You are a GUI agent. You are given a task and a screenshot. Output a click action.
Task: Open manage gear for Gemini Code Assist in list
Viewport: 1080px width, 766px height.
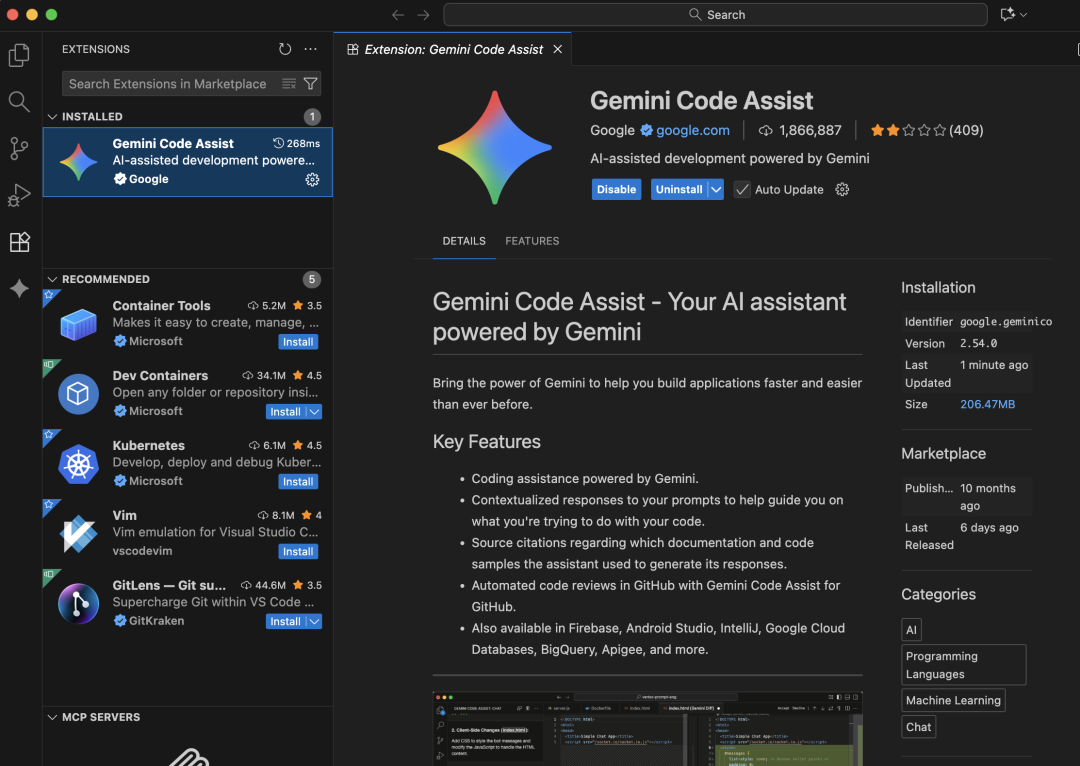pos(312,180)
